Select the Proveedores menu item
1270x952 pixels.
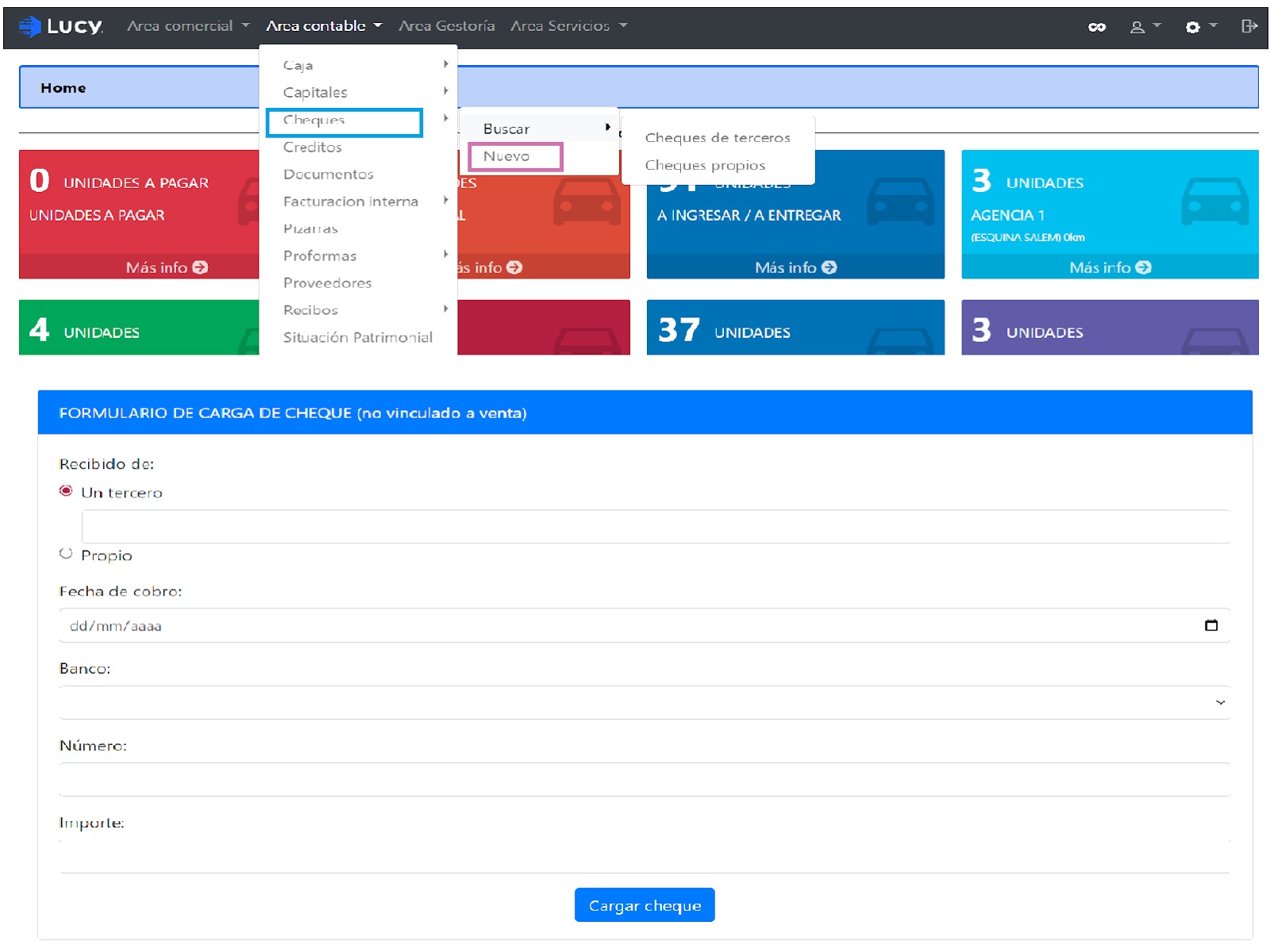pos(327,283)
